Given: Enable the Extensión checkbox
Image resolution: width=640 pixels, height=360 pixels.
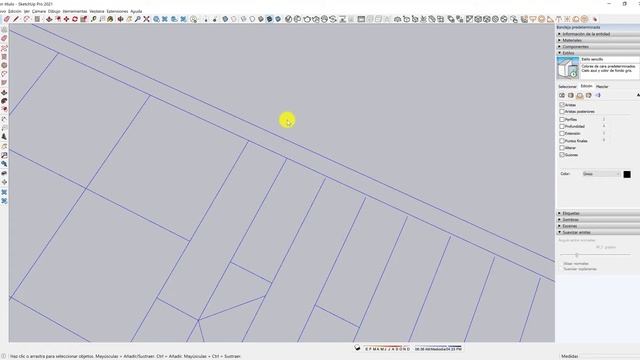Looking at the screenshot, I should click(562, 133).
